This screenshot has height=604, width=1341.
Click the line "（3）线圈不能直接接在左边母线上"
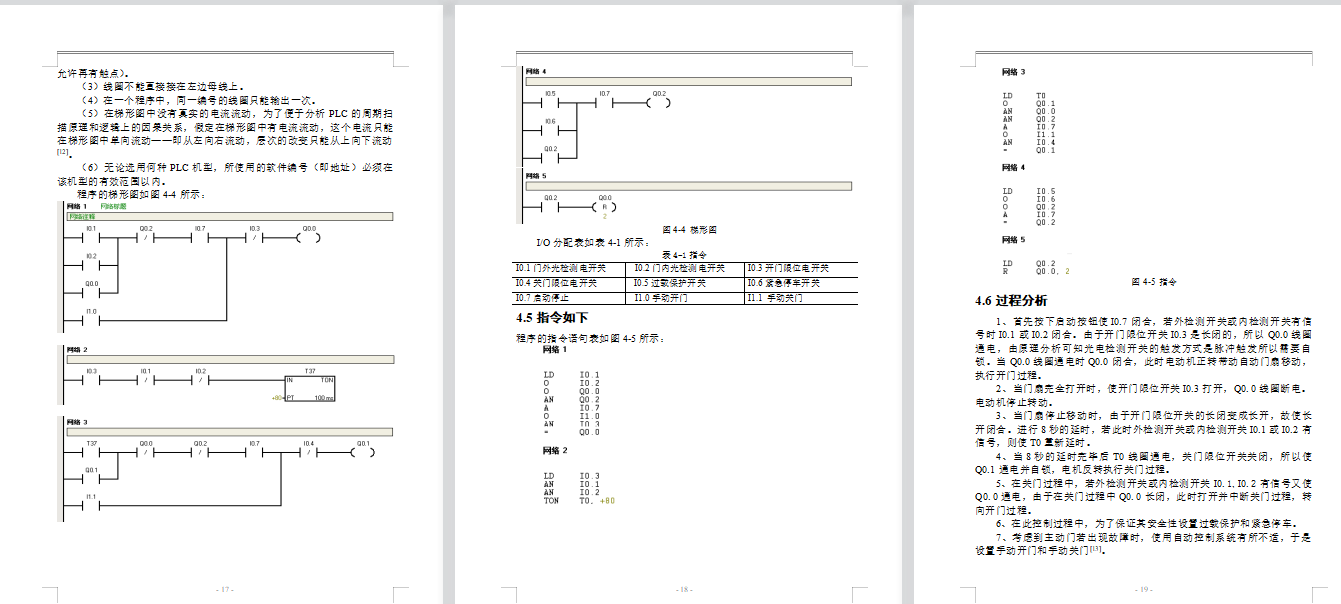pyautogui.click(x=162, y=87)
